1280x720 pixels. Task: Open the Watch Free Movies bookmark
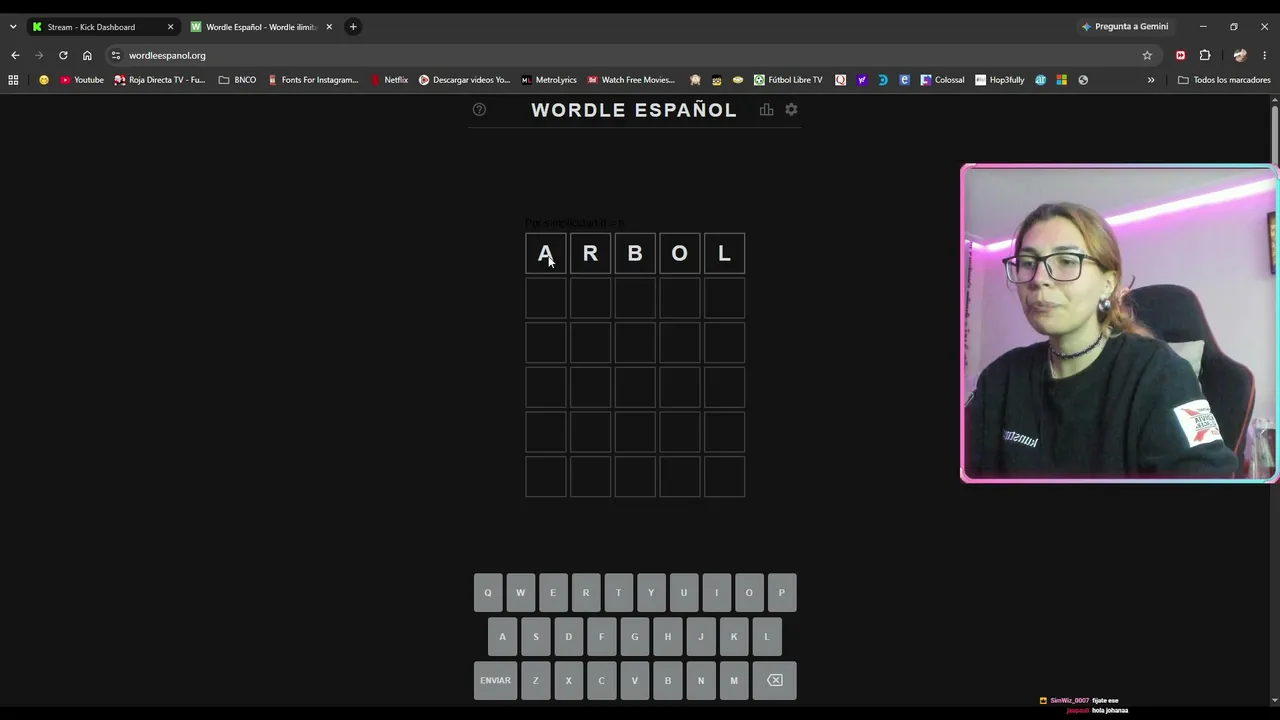[631, 80]
